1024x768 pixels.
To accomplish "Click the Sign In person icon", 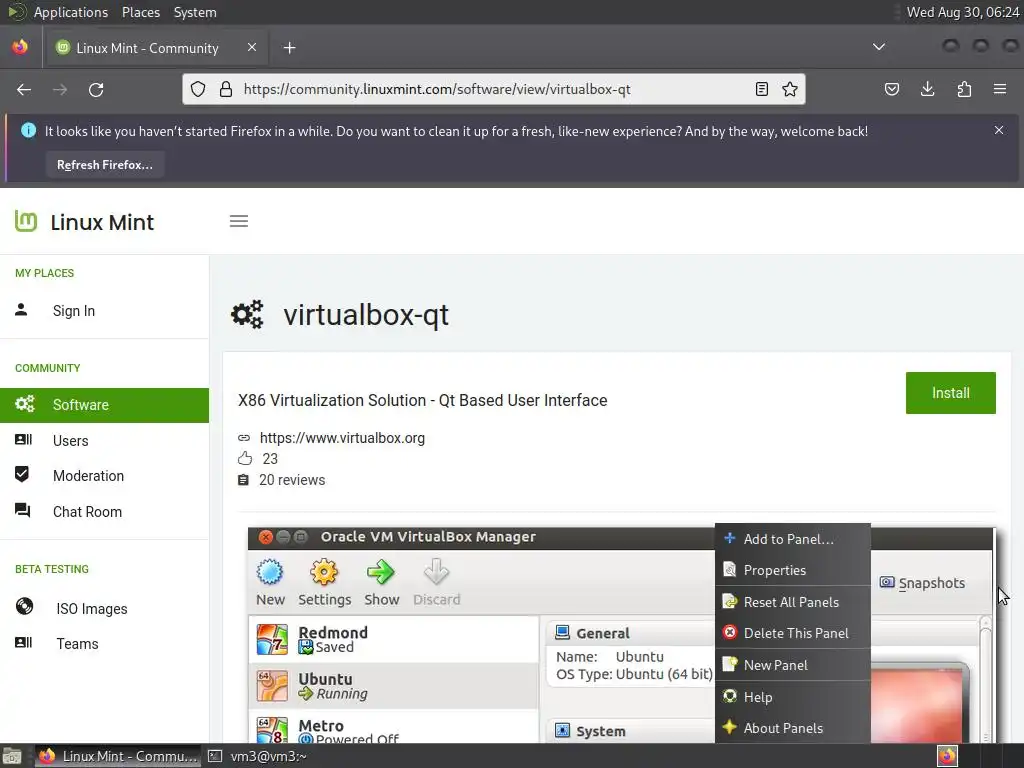I will [x=22, y=310].
